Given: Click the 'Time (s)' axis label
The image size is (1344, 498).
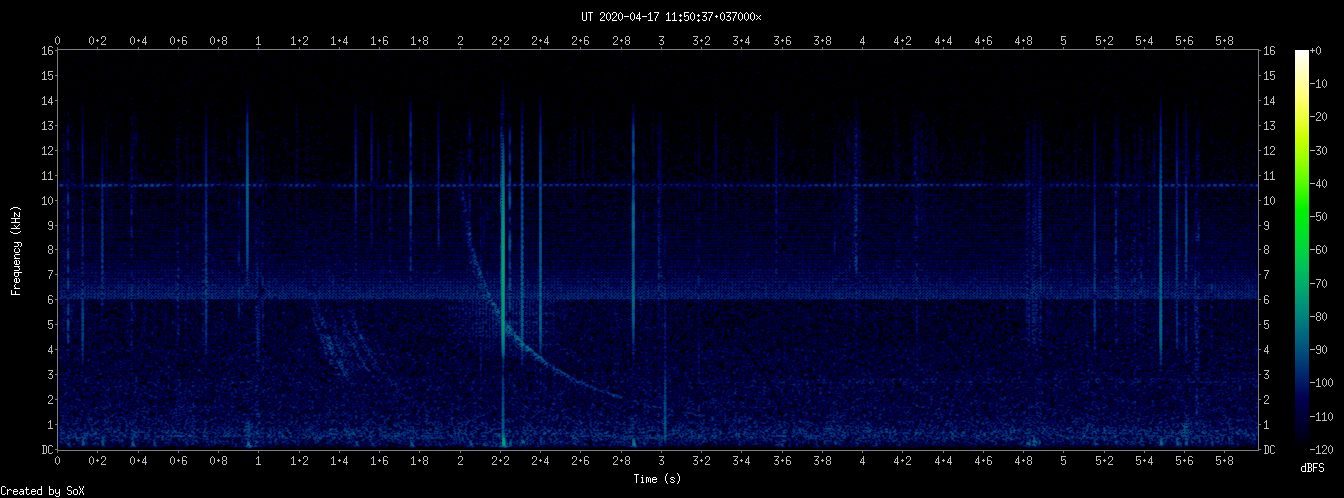Looking at the screenshot, I should (x=657, y=479).
